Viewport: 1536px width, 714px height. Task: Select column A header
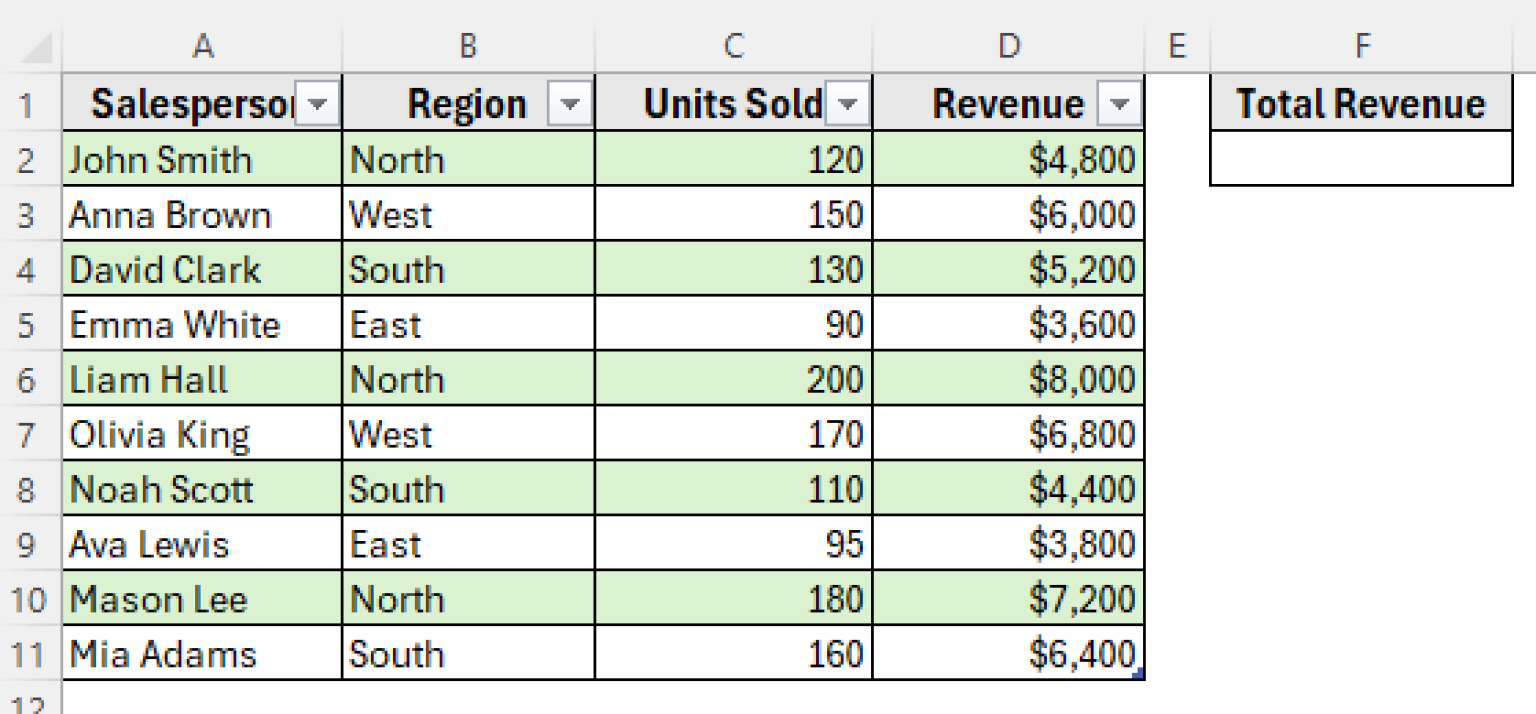point(202,47)
